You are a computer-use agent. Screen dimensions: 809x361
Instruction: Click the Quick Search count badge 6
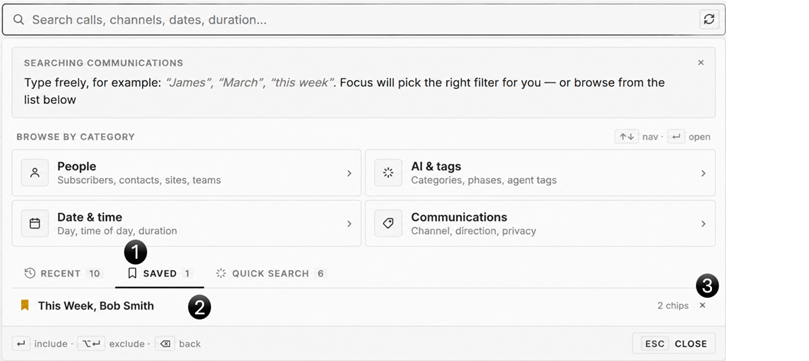[x=320, y=273]
